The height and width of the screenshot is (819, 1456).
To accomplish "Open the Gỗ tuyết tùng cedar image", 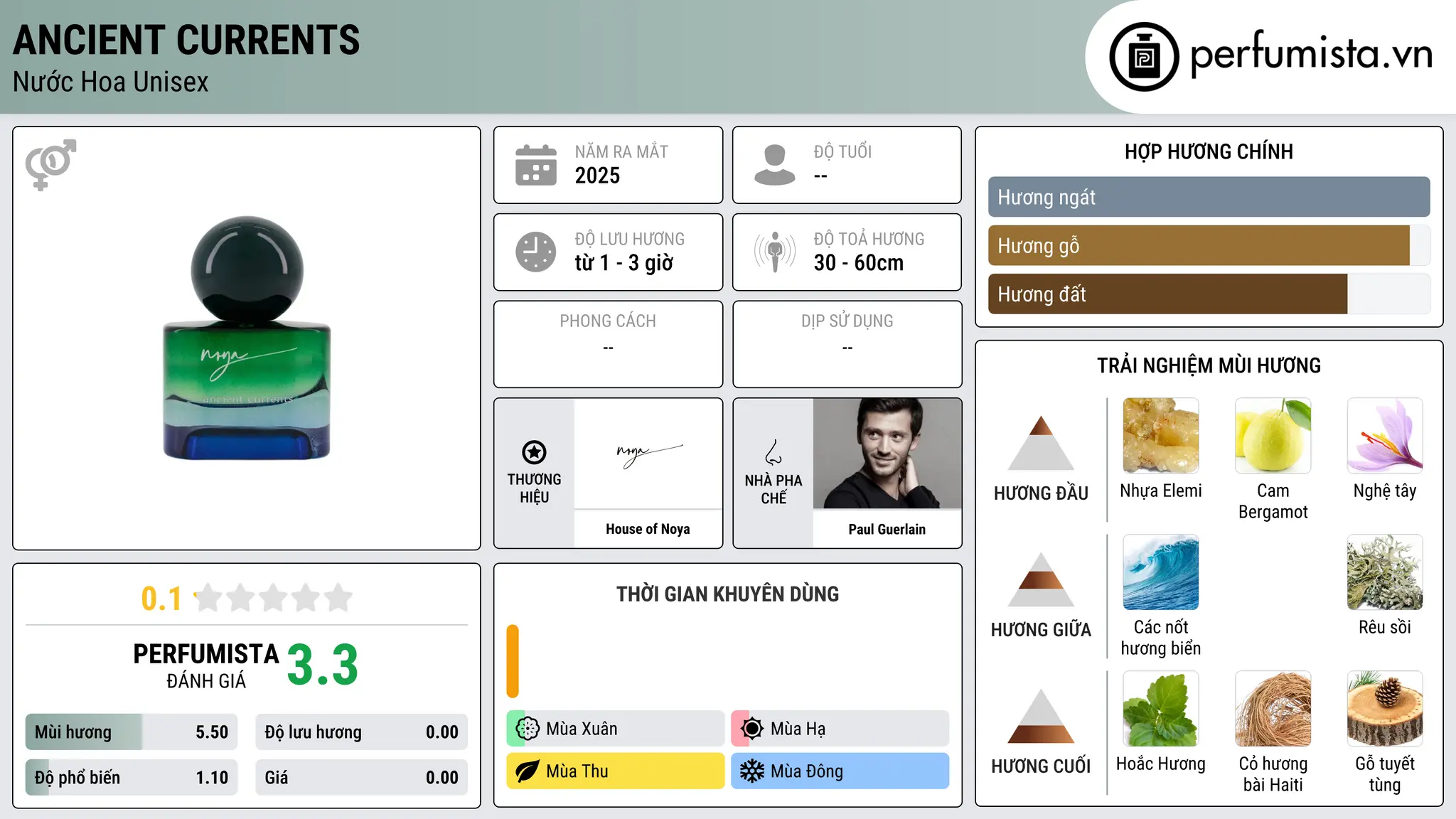I will click(1385, 709).
